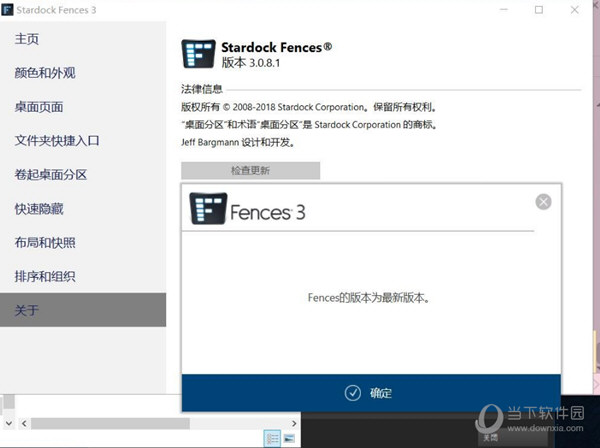This screenshot has width=600, height=448.
Task: Click the 检查更新 check update button
Action: tap(251, 170)
